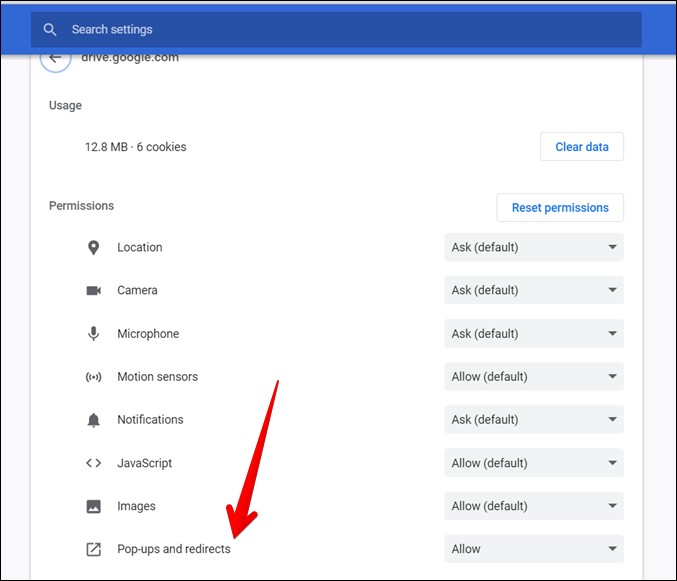Open the Notifications permission dropdown

(534, 419)
